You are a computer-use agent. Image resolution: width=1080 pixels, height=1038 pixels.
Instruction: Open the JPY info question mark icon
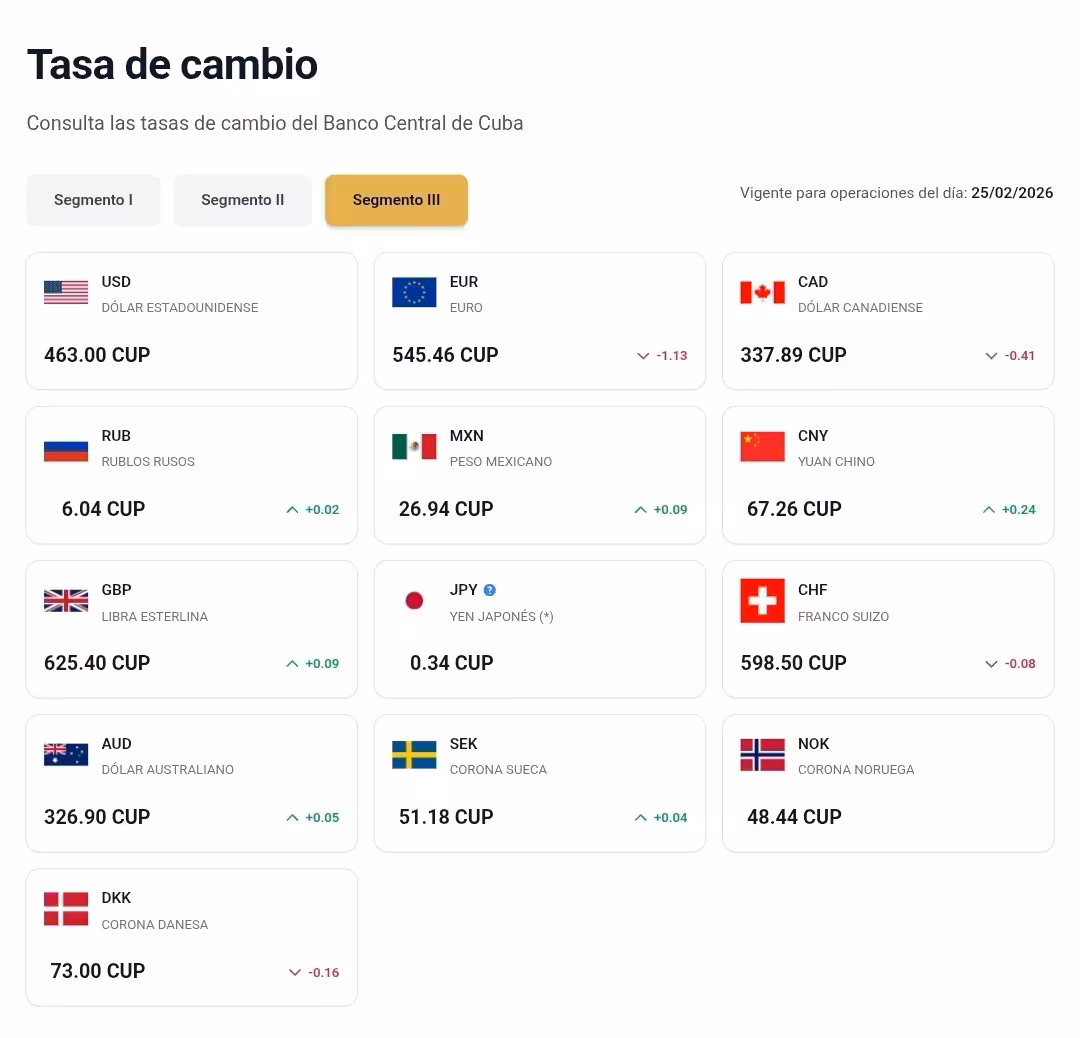point(489,590)
